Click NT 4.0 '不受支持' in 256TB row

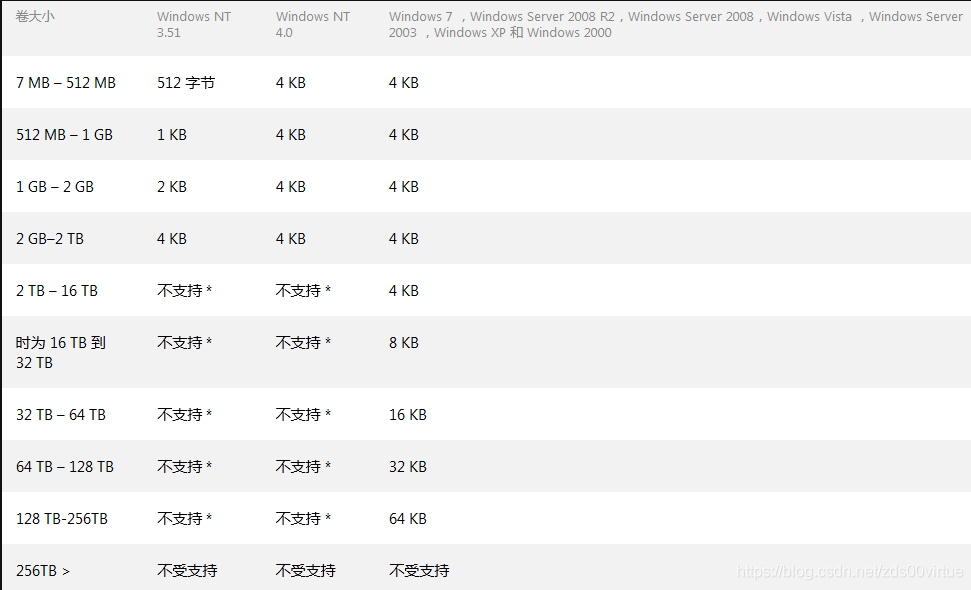click(306, 570)
